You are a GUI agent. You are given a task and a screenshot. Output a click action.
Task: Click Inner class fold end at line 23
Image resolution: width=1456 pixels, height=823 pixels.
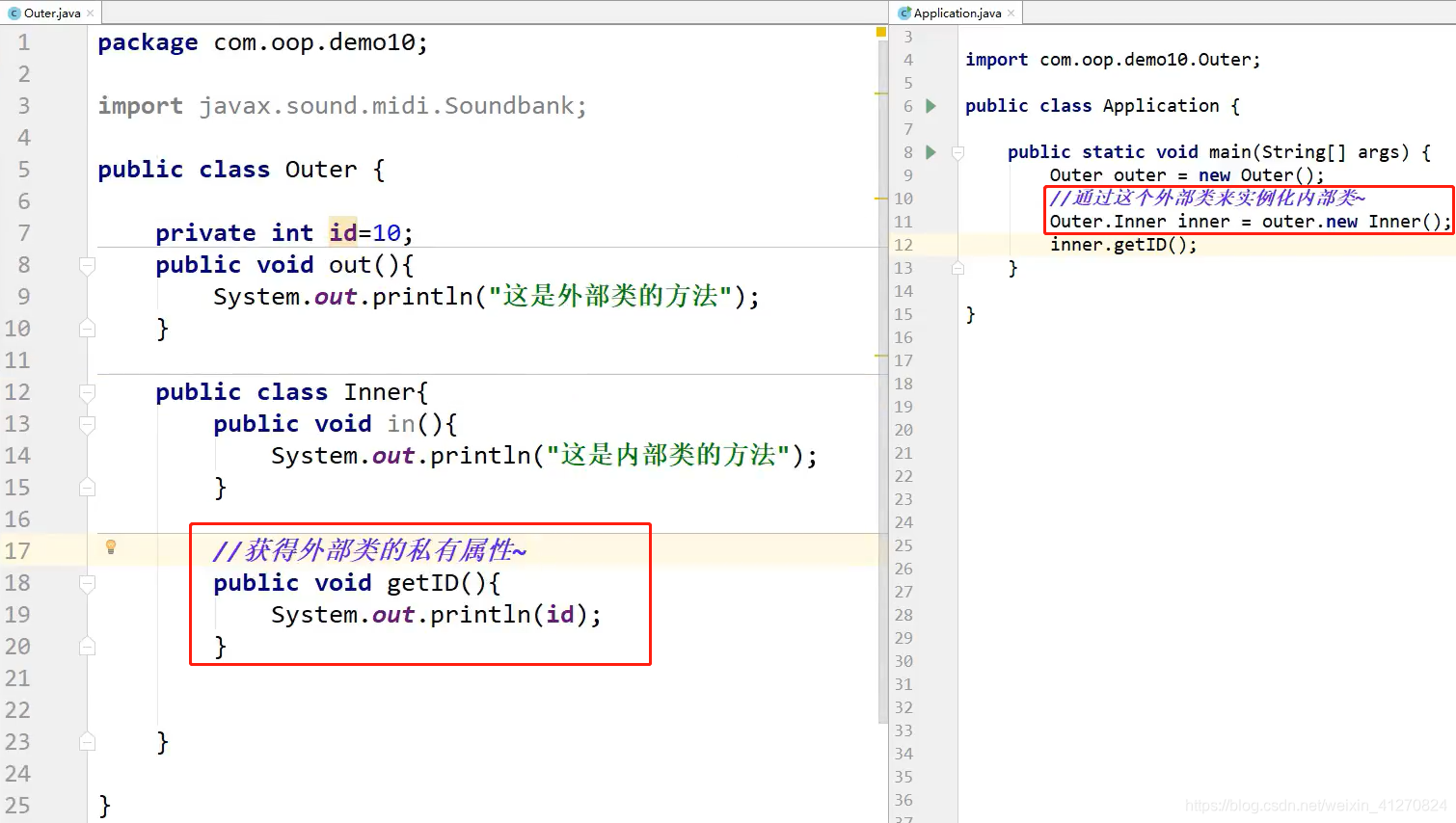[x=87, y=742]
